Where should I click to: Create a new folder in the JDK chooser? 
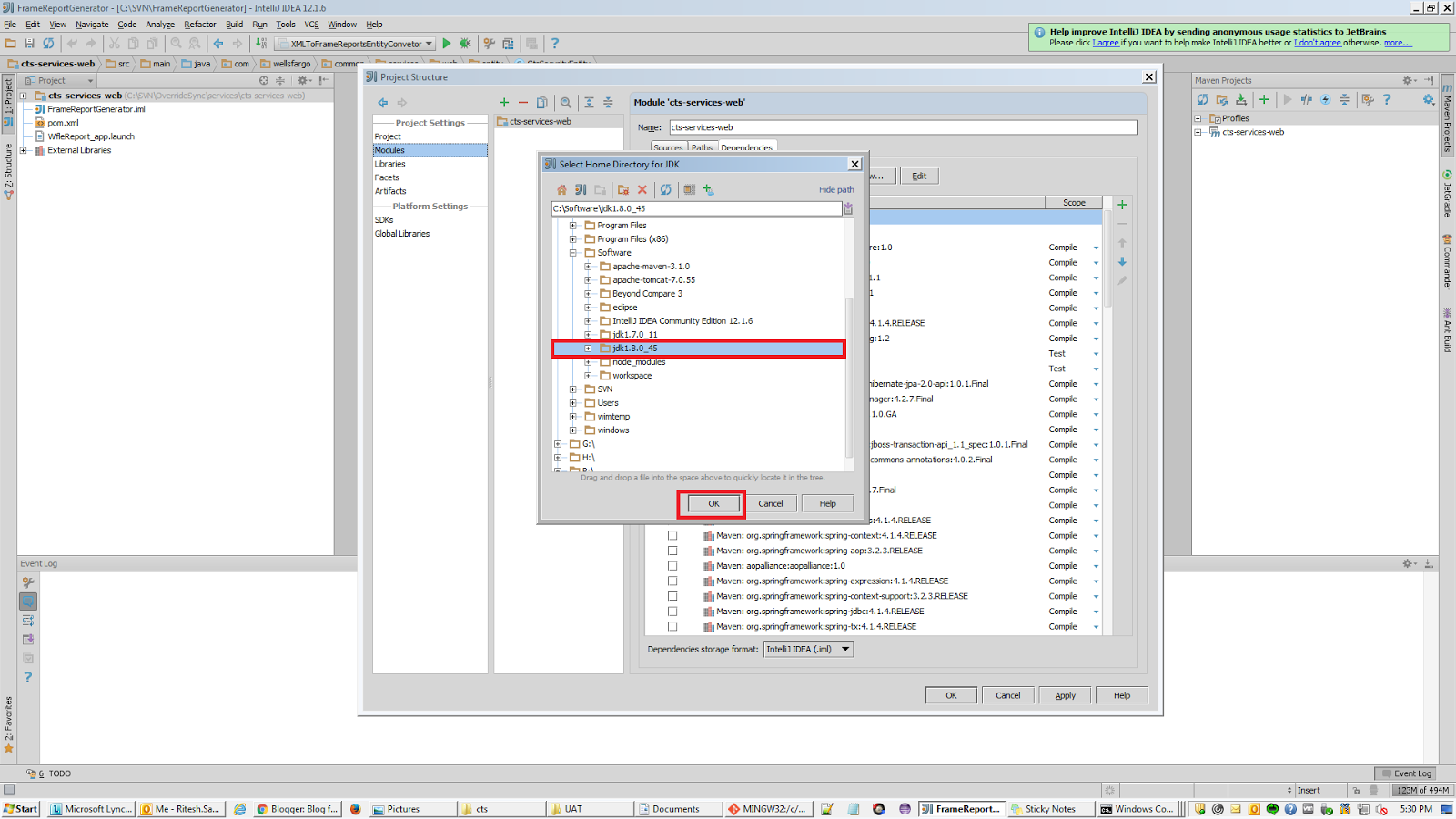click(x=624, y=190)
